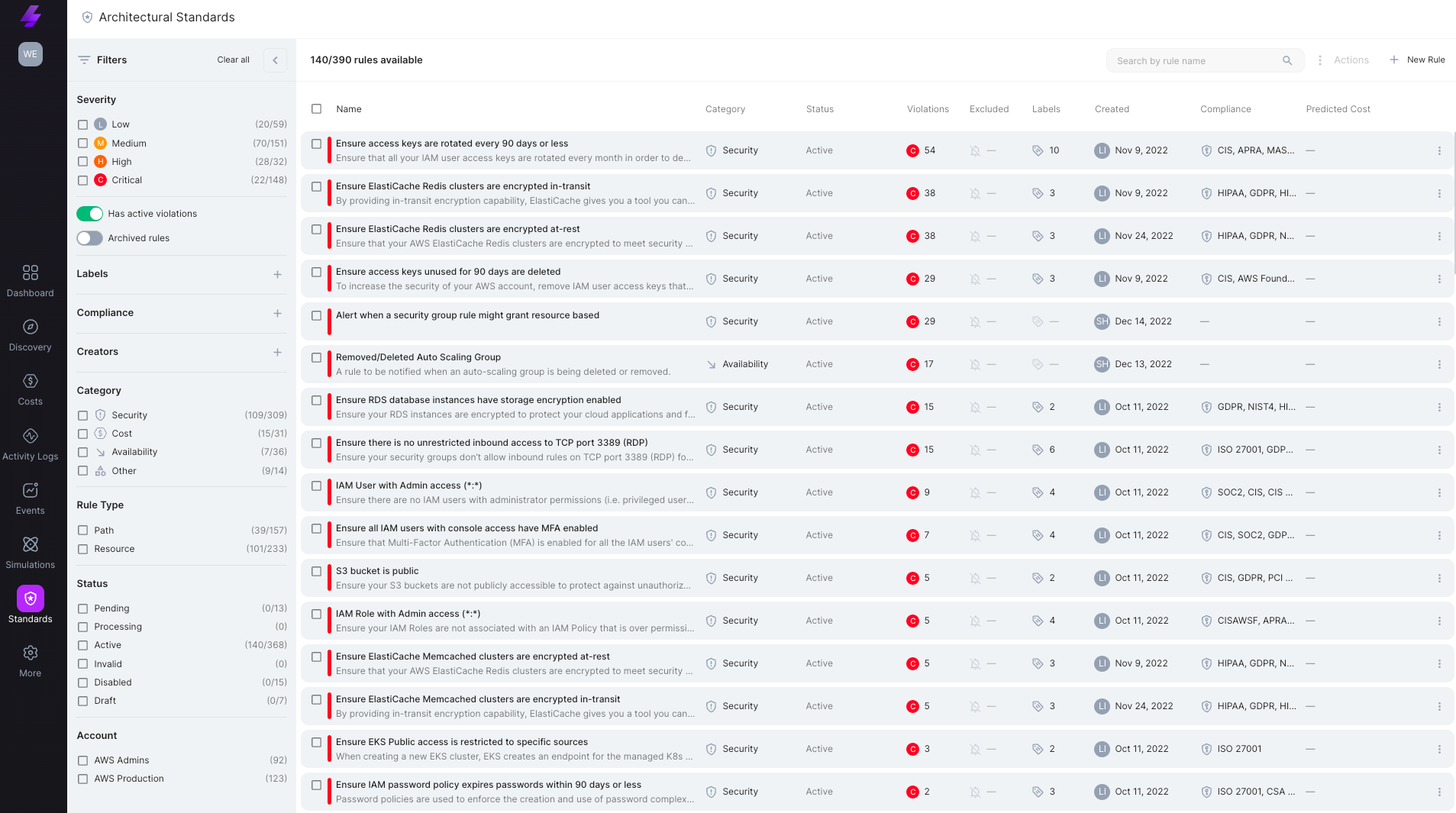The width and height of the screenshot is (1456, 813).
Task: Check the Critical severity filter
Action: 82,180
